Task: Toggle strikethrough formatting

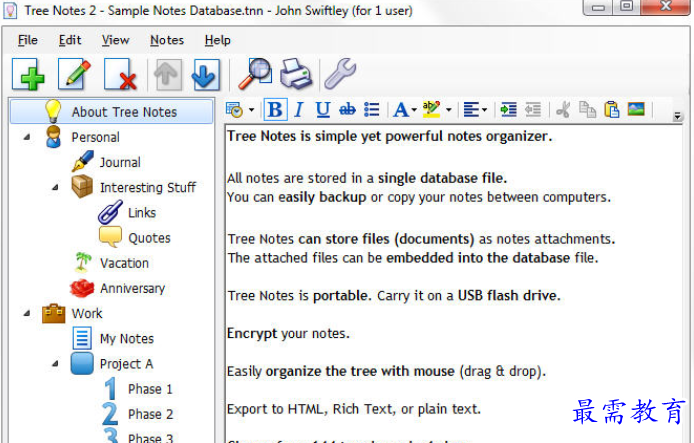Action: (x=347, y=109)
